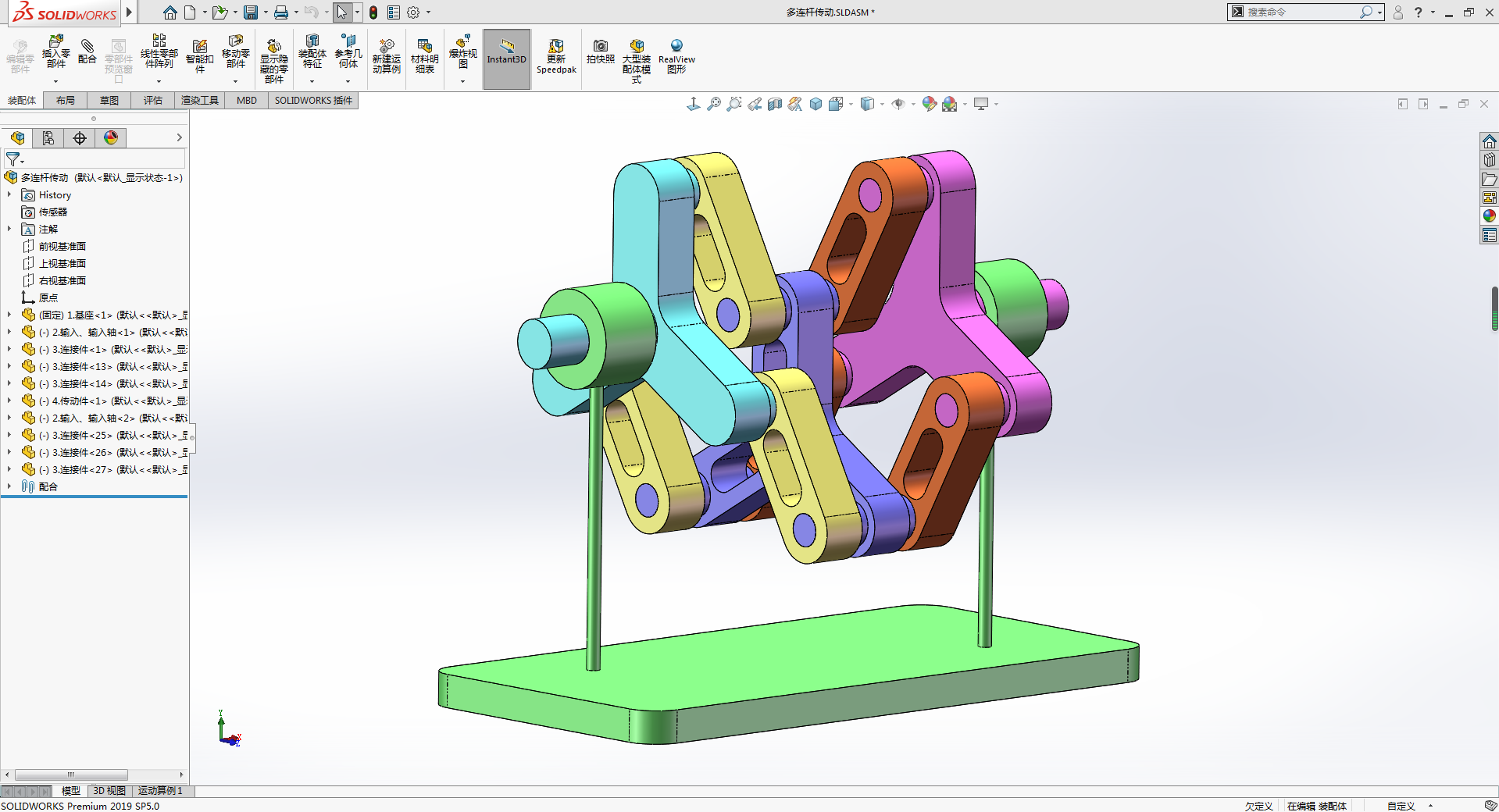Select the Mate (配合) tool
This screenshot has height=812, width=1499.
(x=87, y=52)
